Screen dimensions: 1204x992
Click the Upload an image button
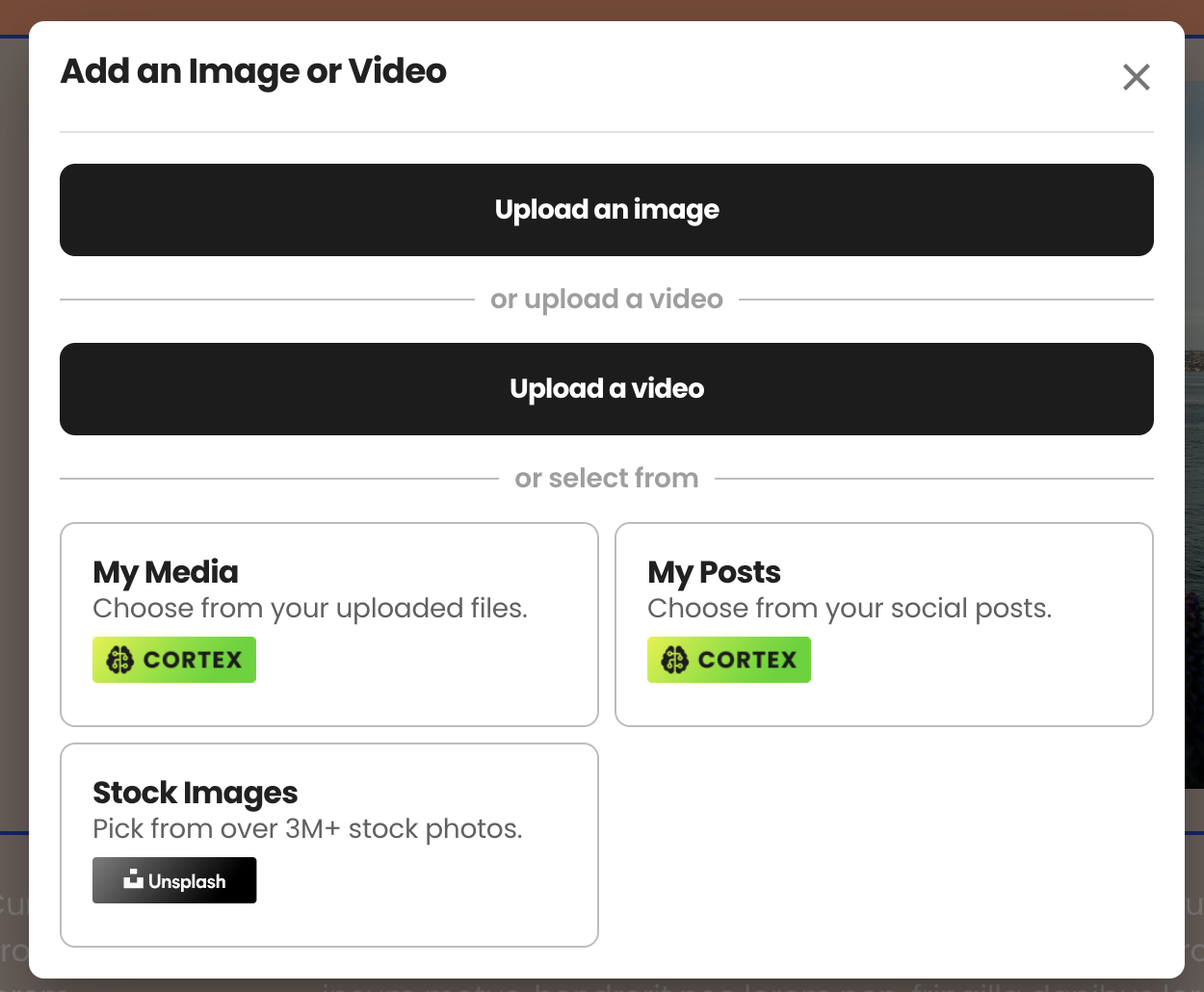tap(607, 210)
